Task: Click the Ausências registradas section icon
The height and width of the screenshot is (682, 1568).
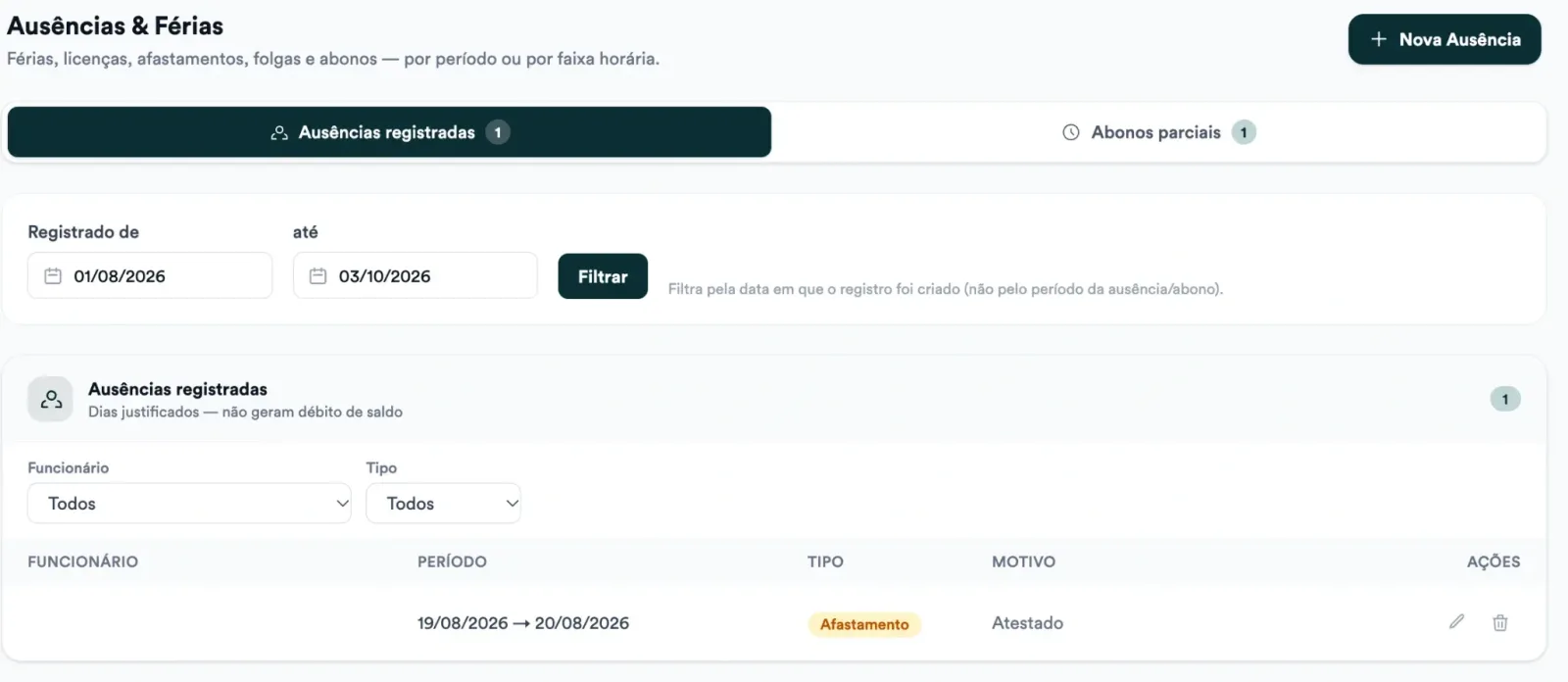Action: (x=50, y=399)
